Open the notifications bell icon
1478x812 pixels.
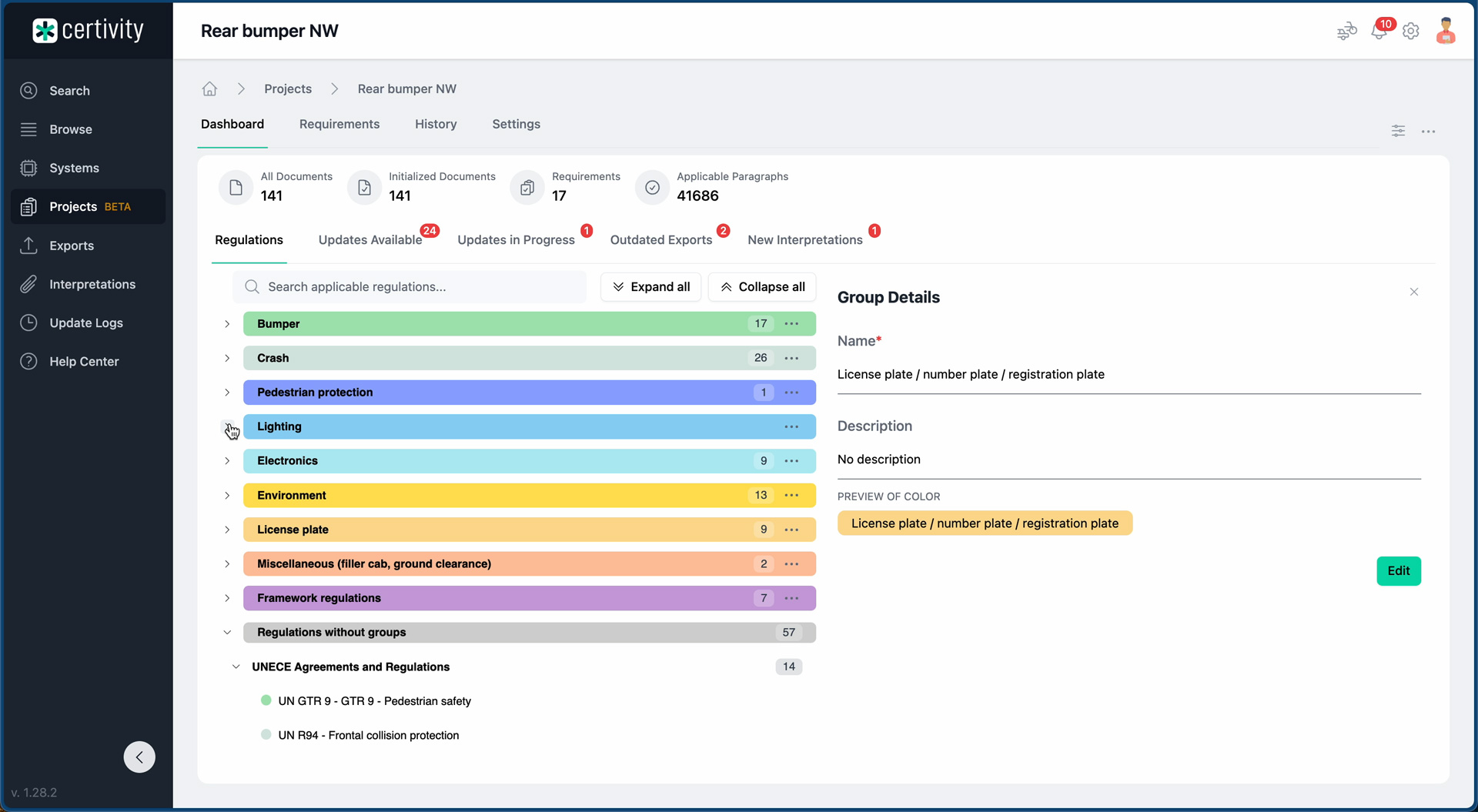coord(1378,32)
